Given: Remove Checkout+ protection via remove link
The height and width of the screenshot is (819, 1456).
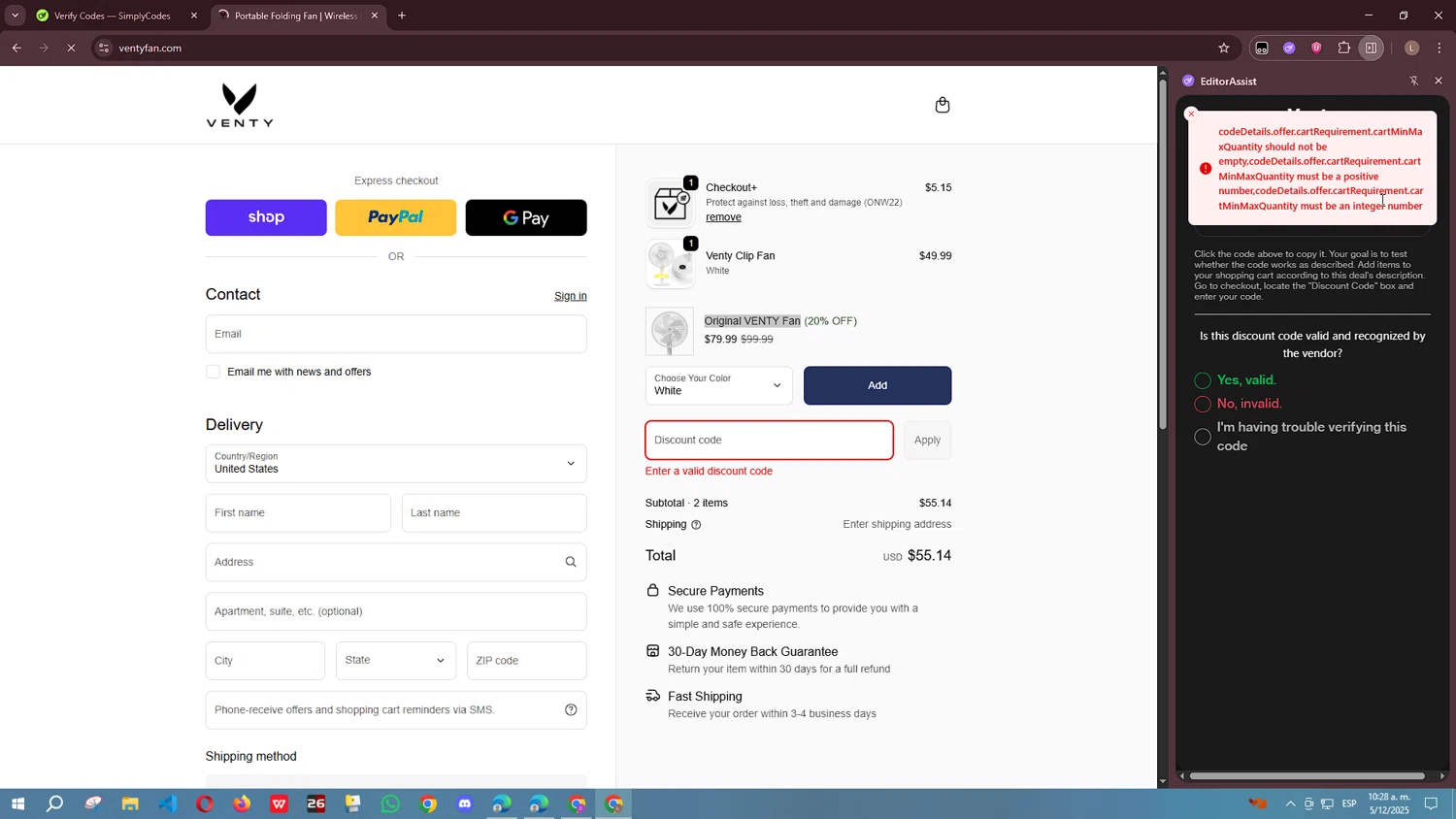Looking at the screenshot, I should pyautogui.click(x=723, y=217).
